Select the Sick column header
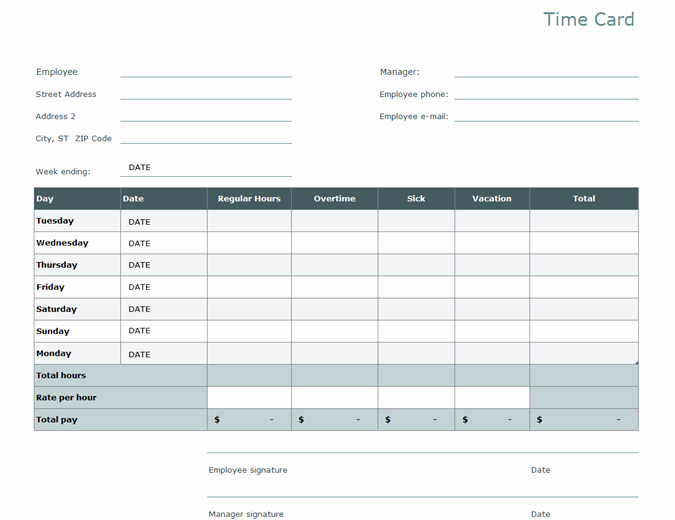 (416, 198)
